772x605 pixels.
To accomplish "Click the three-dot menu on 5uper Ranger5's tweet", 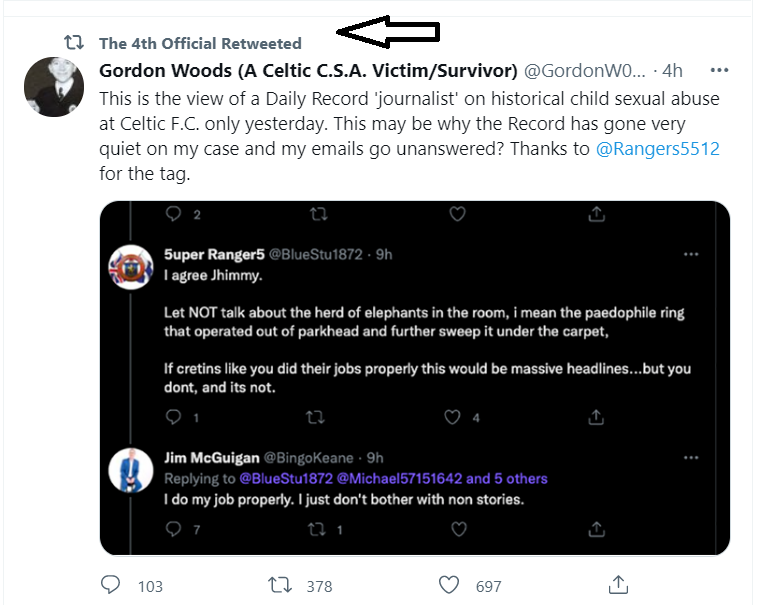I will point(691,255).
